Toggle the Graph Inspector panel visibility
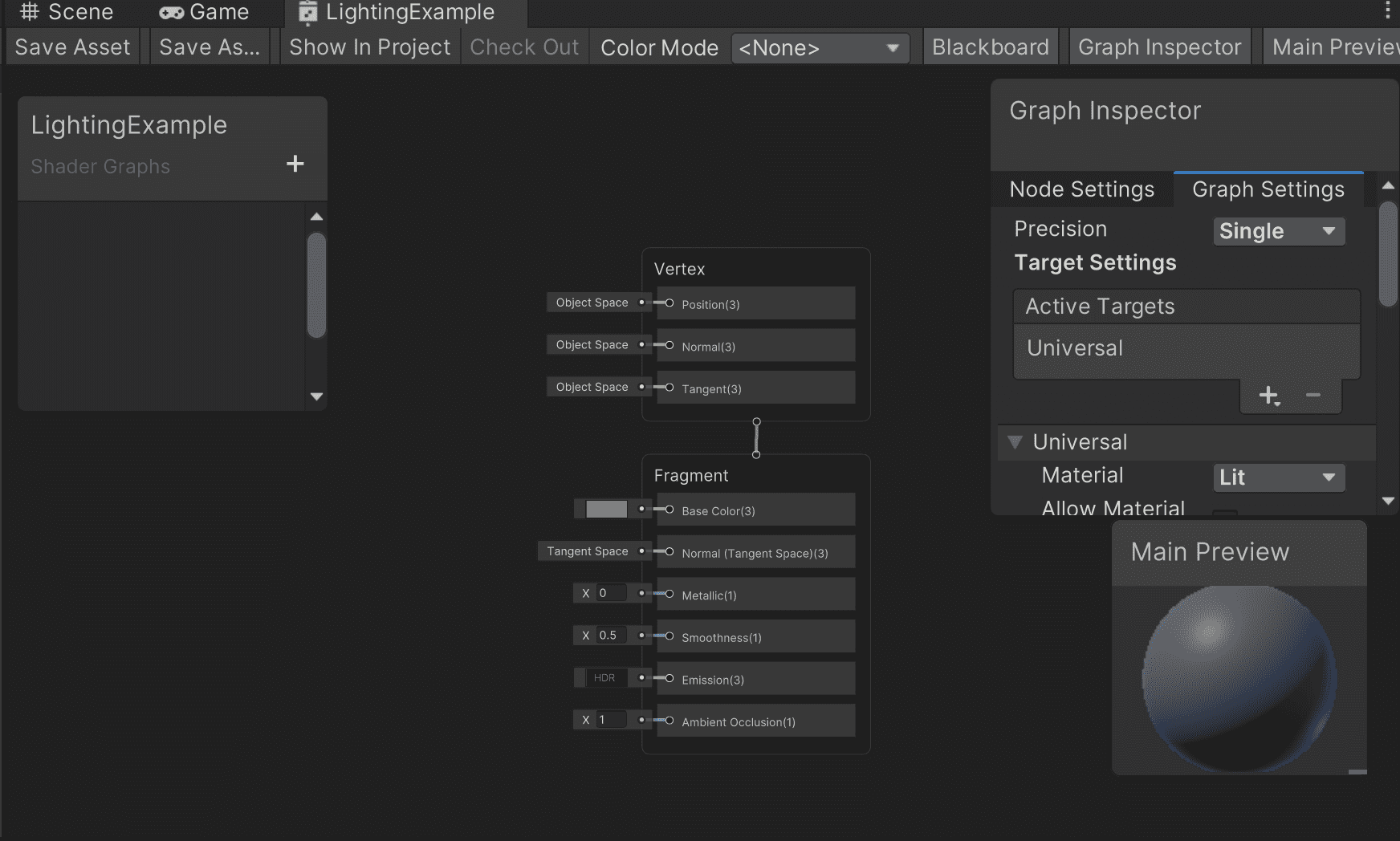Screen dimensions: 1400x841 pos(1160,47)
